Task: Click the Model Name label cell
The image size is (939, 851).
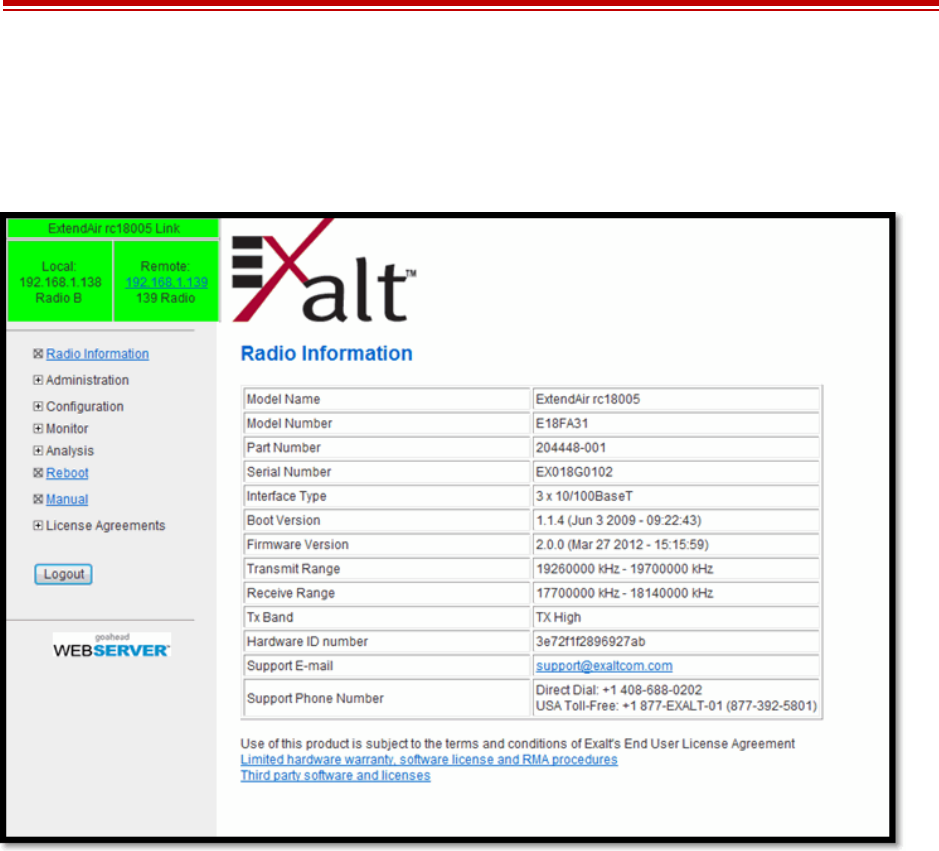Action: tap(386, 399)
